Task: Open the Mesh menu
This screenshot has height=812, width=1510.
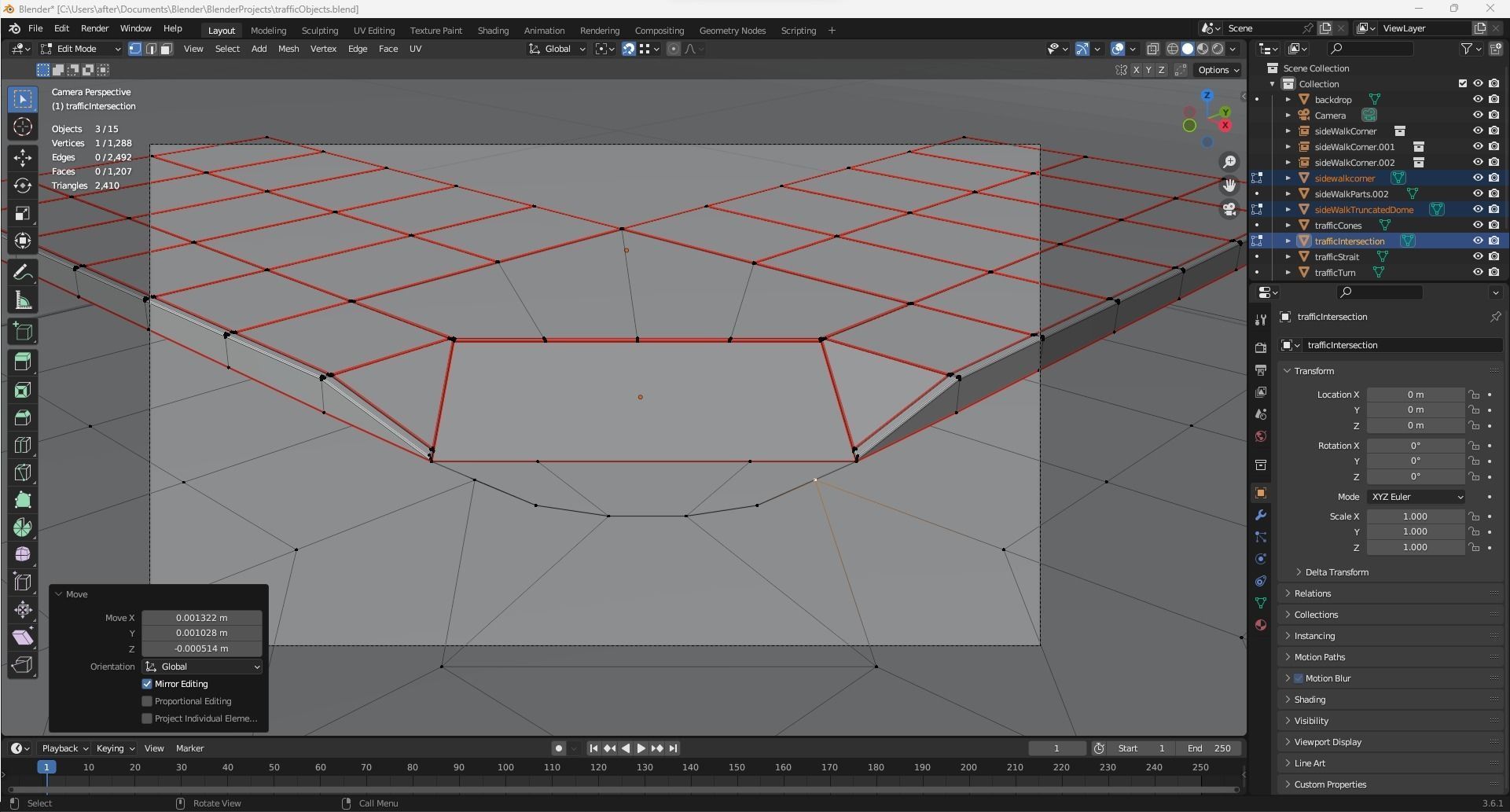Action: 288,49
